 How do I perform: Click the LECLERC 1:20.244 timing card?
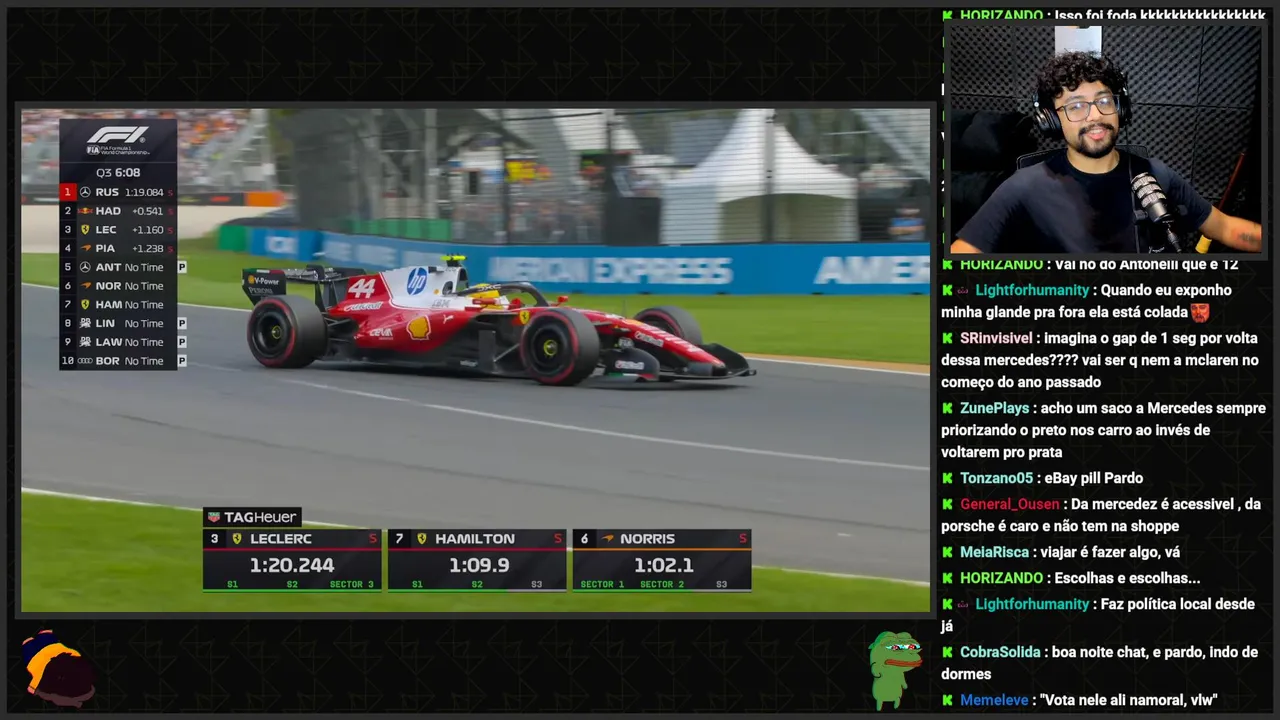point(292,560)
